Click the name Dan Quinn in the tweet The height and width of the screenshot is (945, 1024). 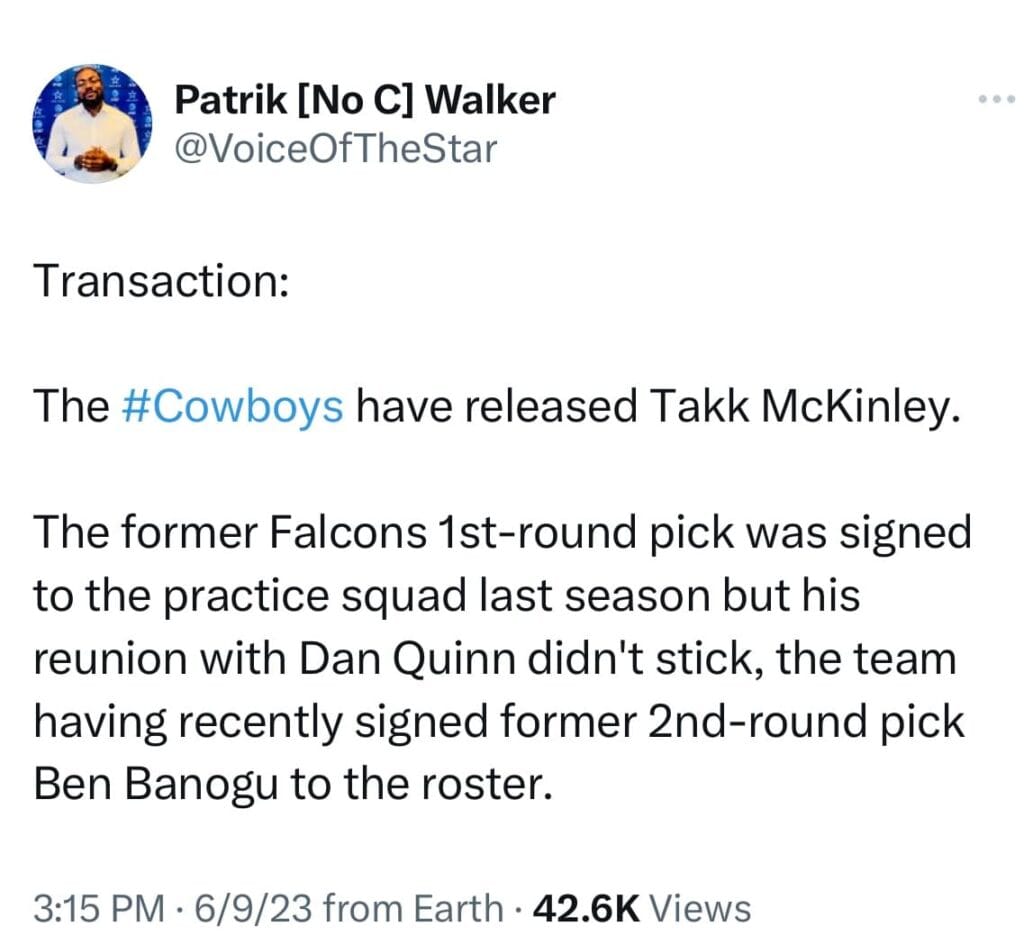click(x=407, y=658)
